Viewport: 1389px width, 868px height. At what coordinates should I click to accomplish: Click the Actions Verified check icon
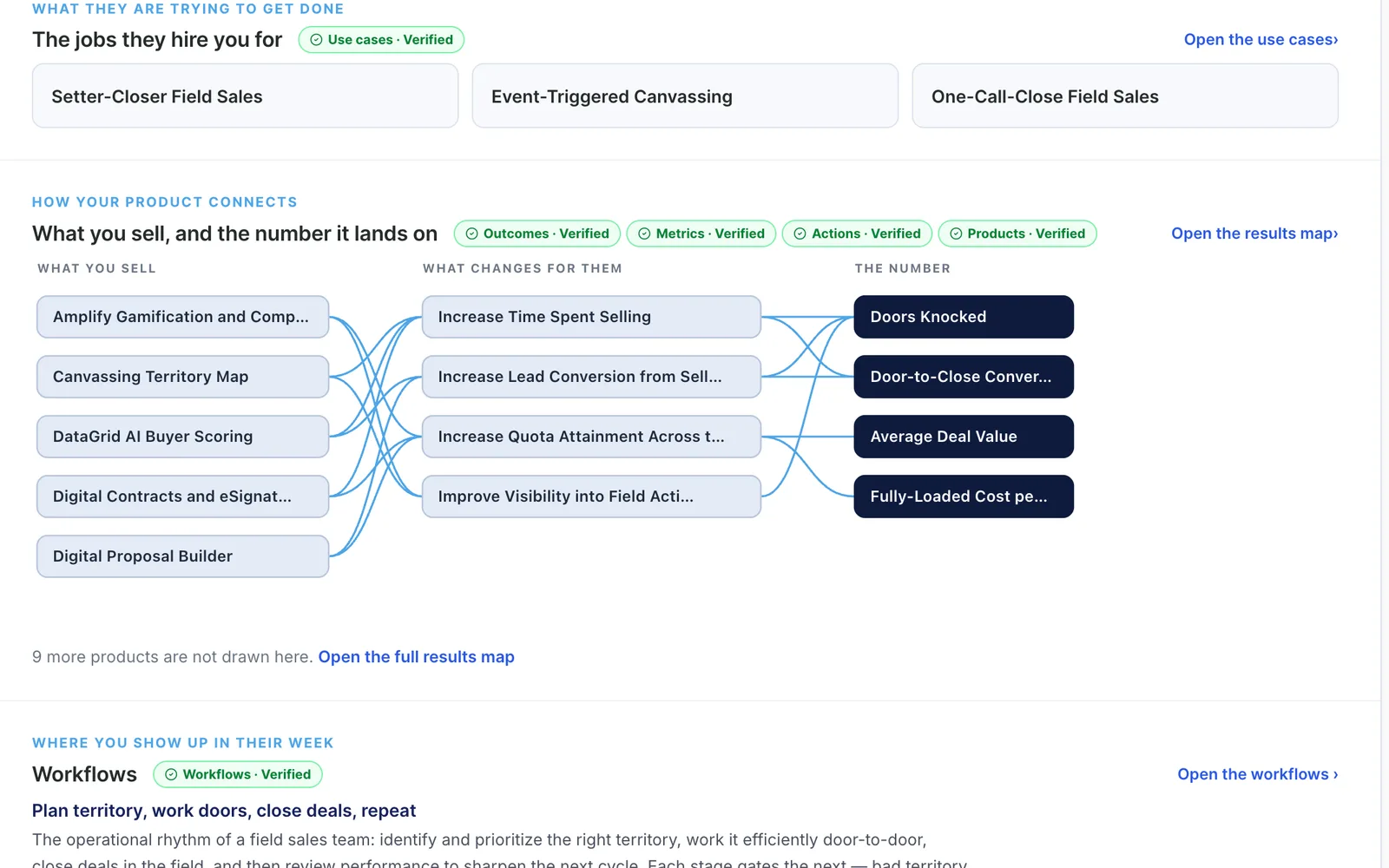[800, 233]
